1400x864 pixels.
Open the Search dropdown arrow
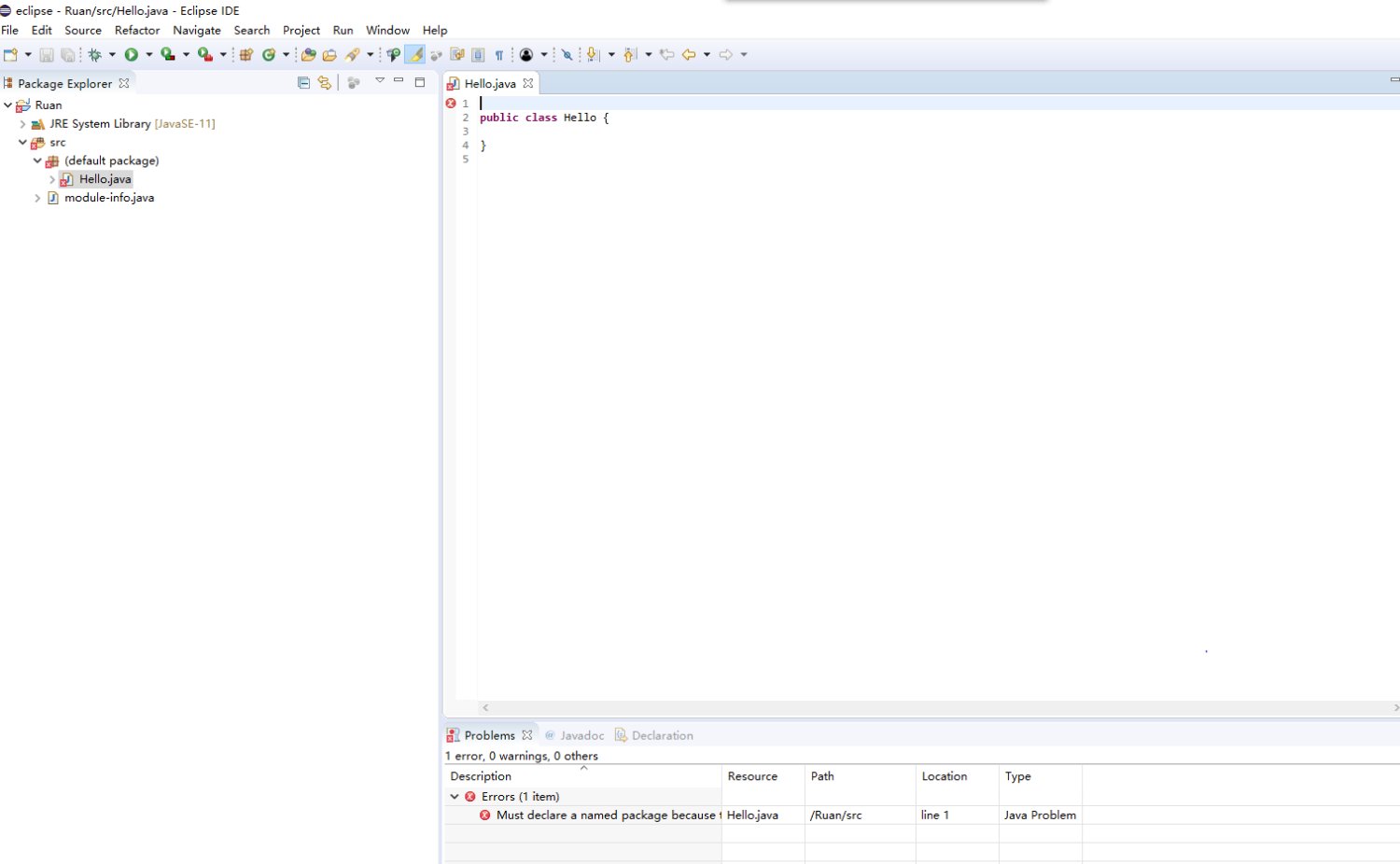(371, 55)
